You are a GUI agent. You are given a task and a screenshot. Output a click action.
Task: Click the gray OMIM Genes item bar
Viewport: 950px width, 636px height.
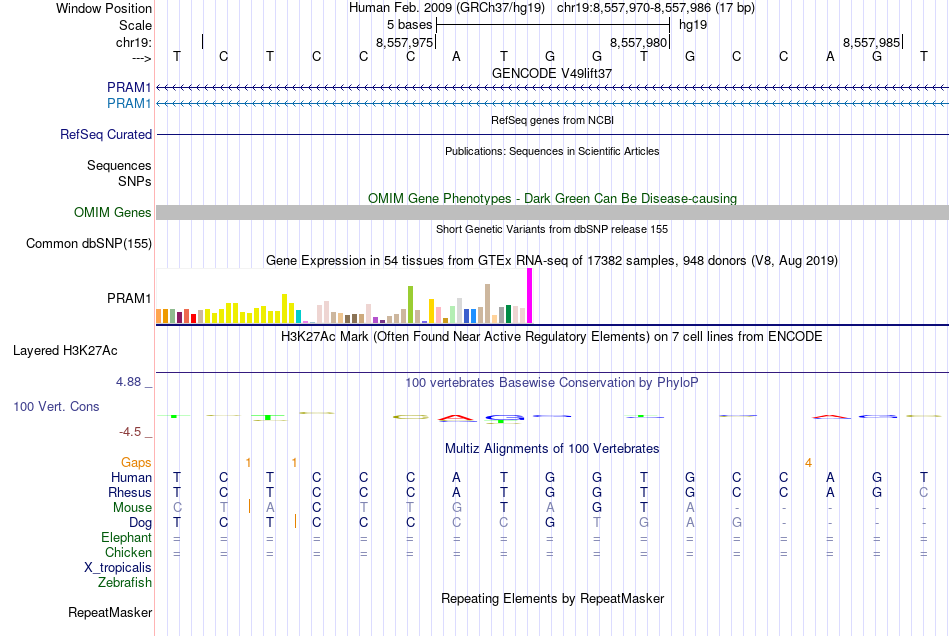click(552, 213)
